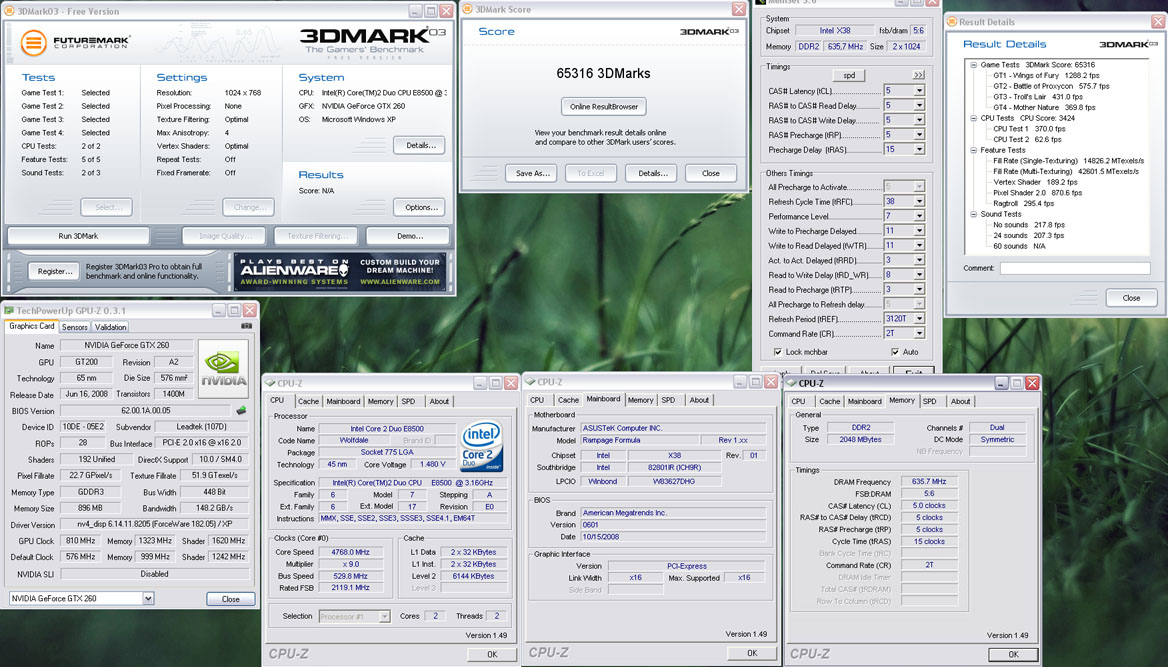Open Cache tab in first CPU-Z window
The height and width of the screenshot is (667, 1168).
point(308,401)
